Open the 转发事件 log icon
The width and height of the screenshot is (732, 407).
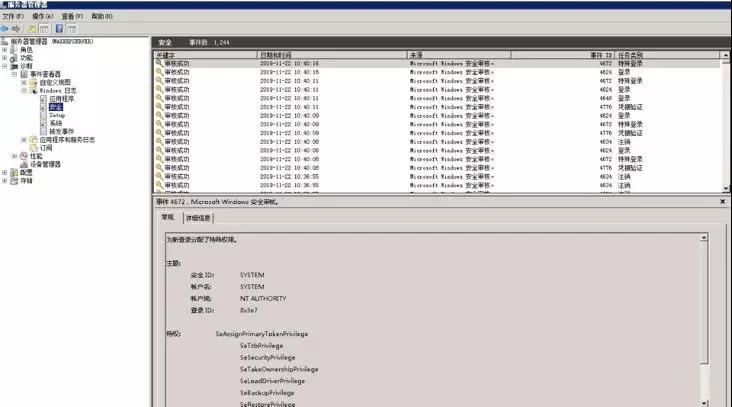tap(43, 132)
